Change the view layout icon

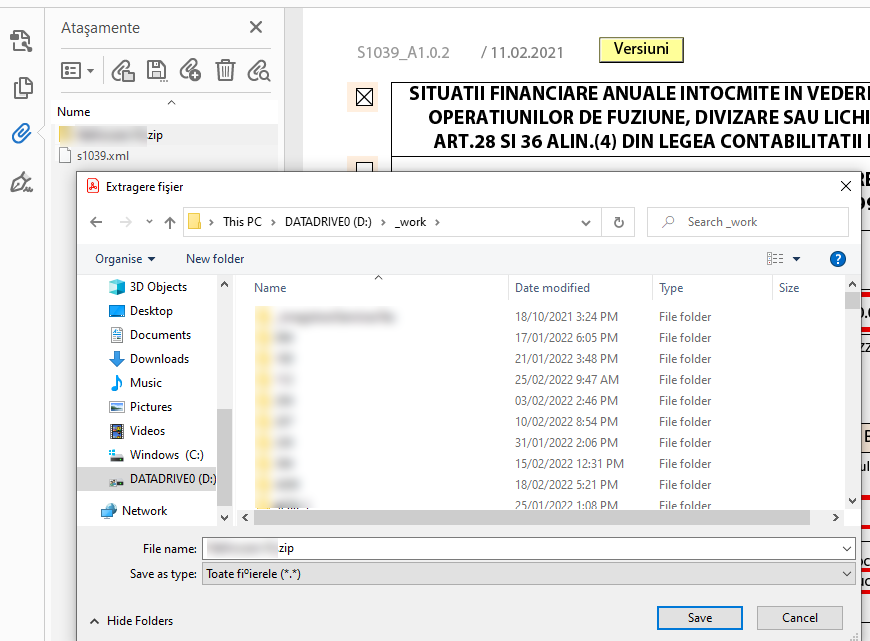[x=775, y=259]
